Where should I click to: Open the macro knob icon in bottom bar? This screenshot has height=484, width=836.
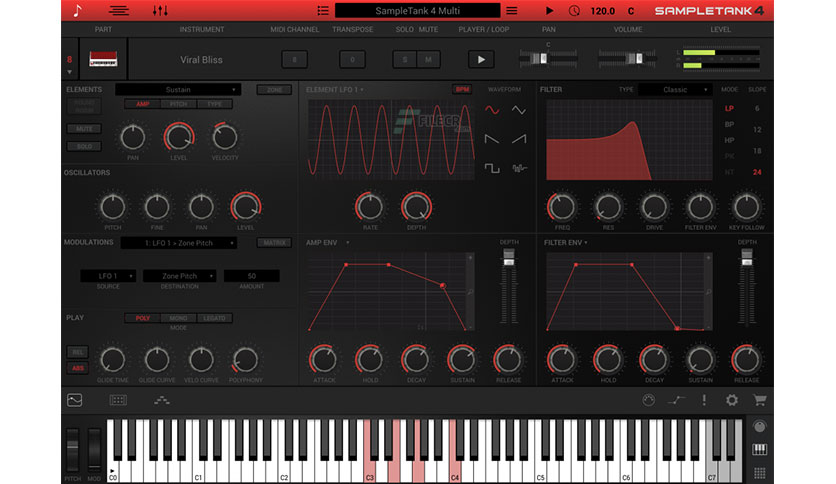pos(648,400)
